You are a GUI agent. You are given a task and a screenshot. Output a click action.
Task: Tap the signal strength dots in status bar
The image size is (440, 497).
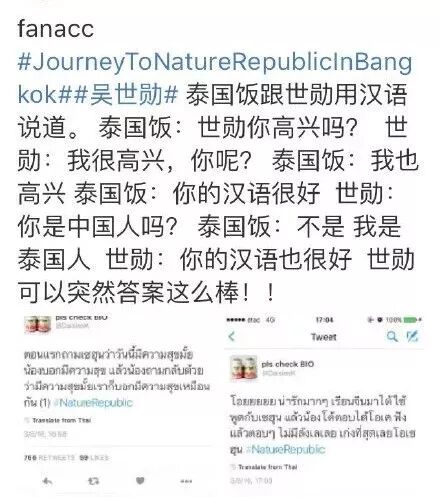[235, 320]
